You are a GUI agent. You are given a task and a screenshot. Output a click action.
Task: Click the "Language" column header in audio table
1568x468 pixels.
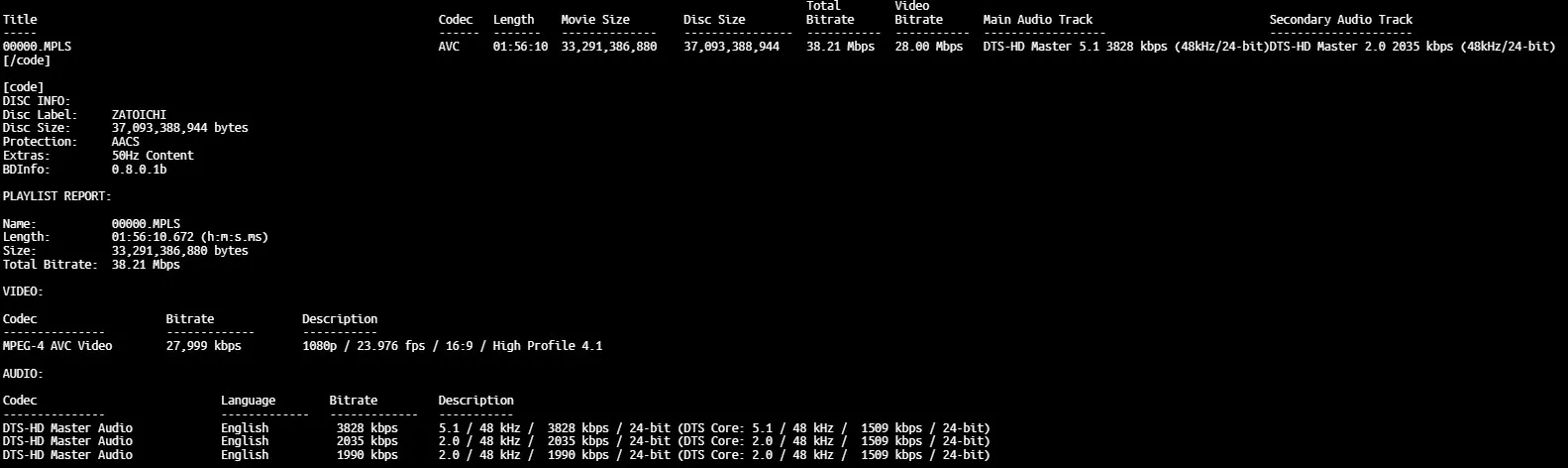coord(248,401)
